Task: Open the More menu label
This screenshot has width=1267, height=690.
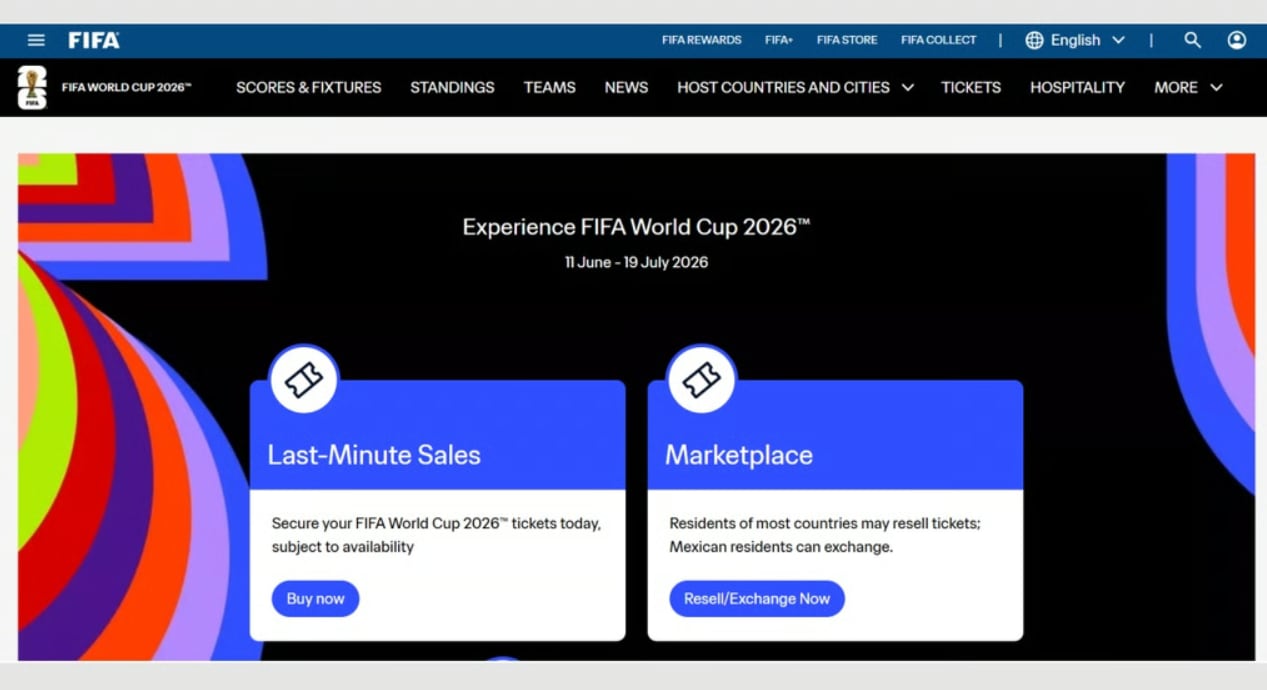Action: pos(1176,87)
